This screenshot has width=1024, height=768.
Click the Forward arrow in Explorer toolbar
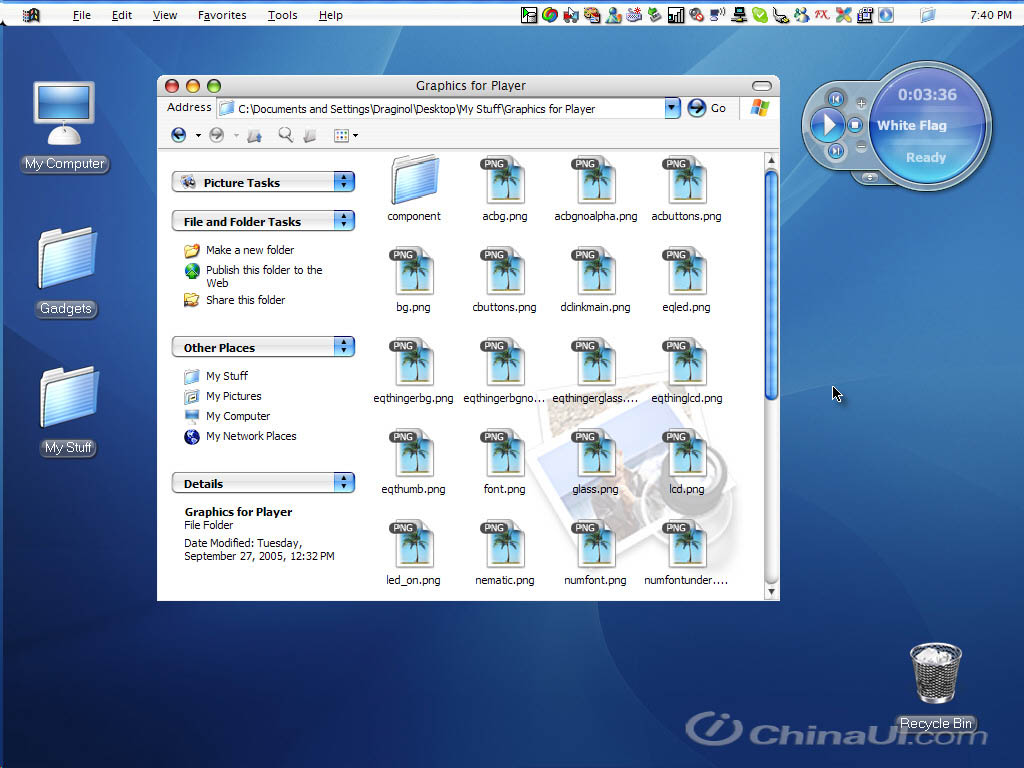click(x=217, y=135)
